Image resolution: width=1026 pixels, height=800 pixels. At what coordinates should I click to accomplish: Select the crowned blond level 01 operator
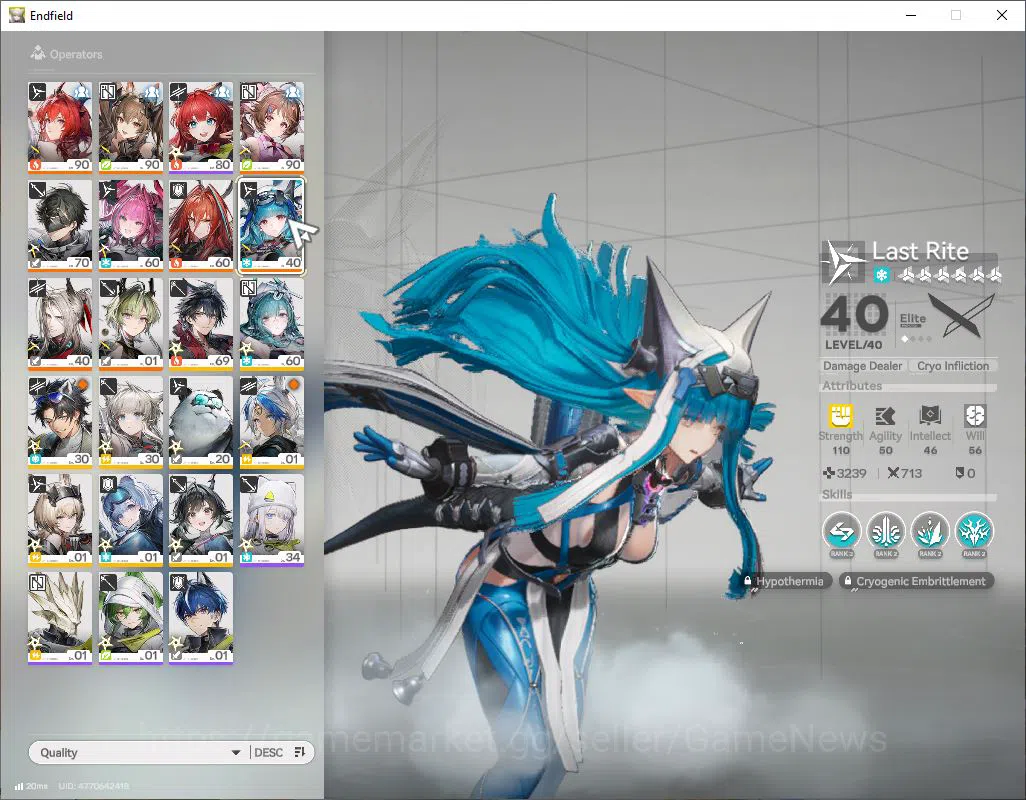[x=60, y=520]
